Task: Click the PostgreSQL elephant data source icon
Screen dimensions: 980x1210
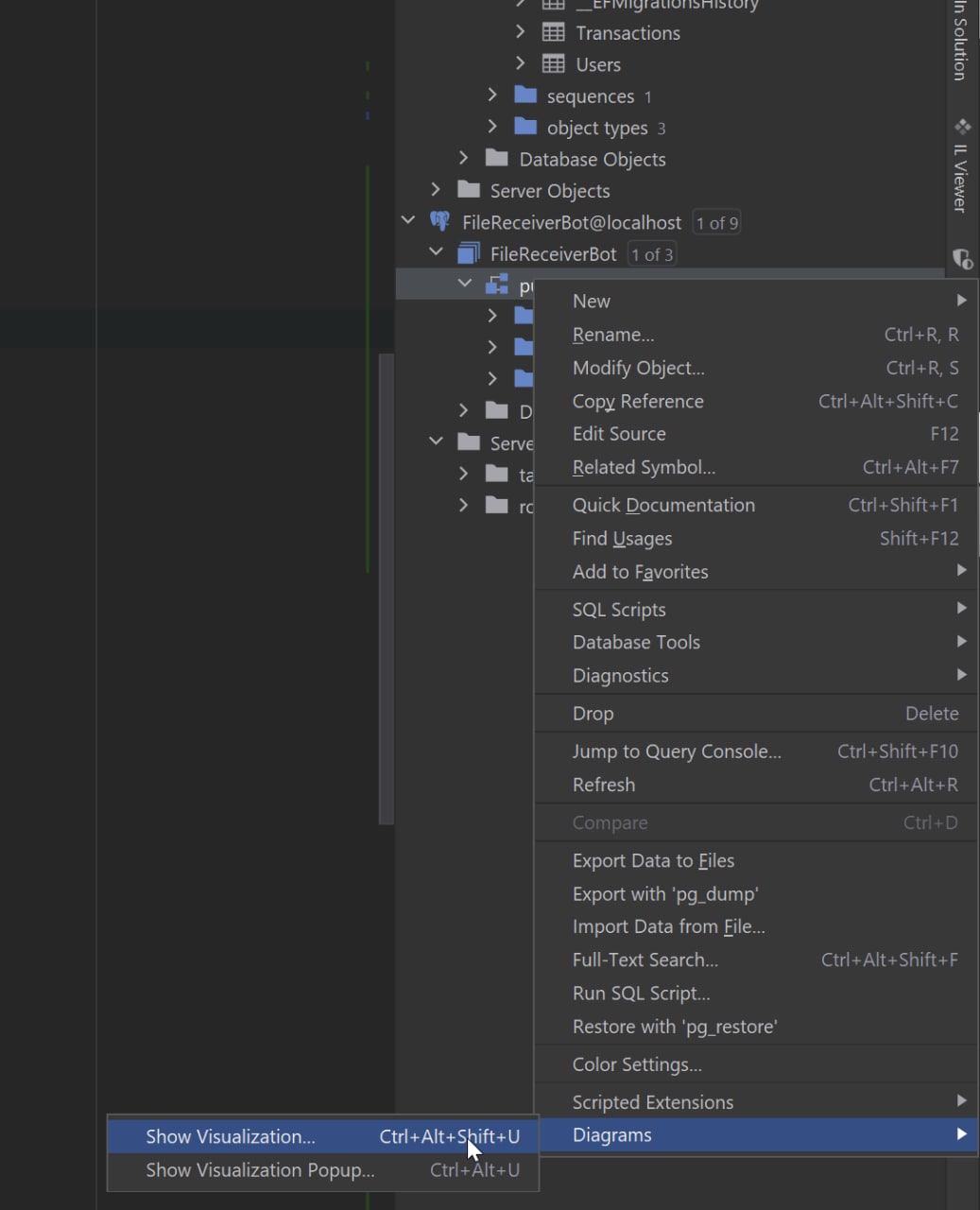Action: coord(439,221)
